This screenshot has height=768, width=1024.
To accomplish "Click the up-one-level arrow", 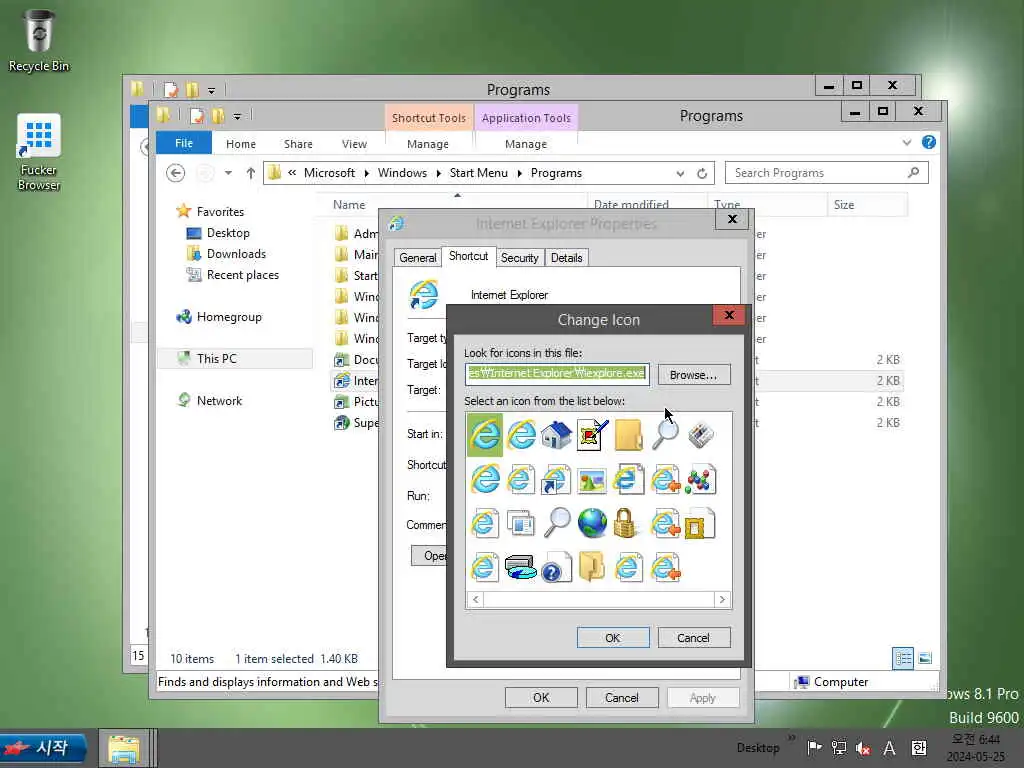I will click(x=250, y=173).
